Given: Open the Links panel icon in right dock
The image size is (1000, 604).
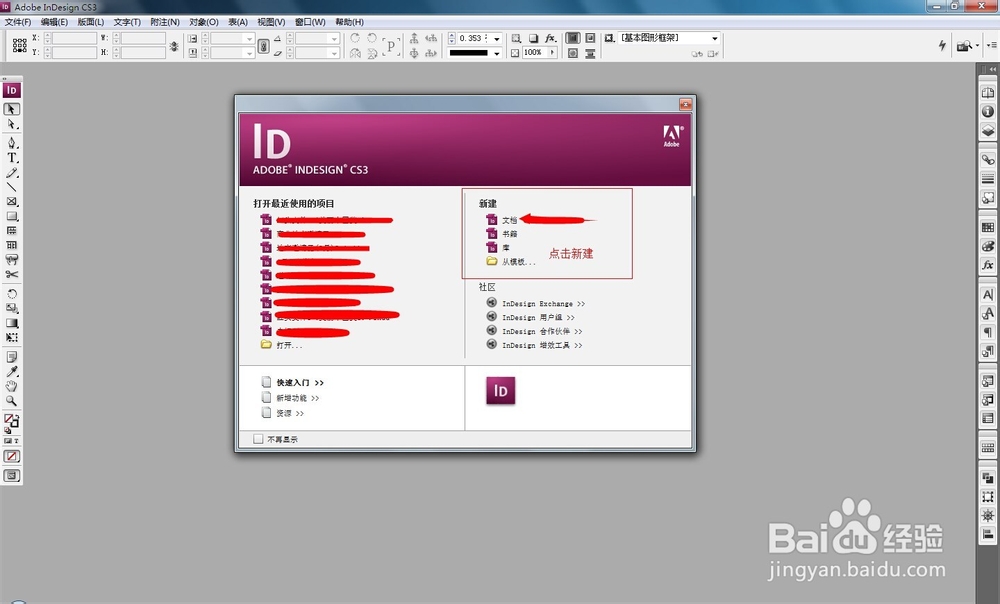Looking at the screenshot, I should 987,160.
